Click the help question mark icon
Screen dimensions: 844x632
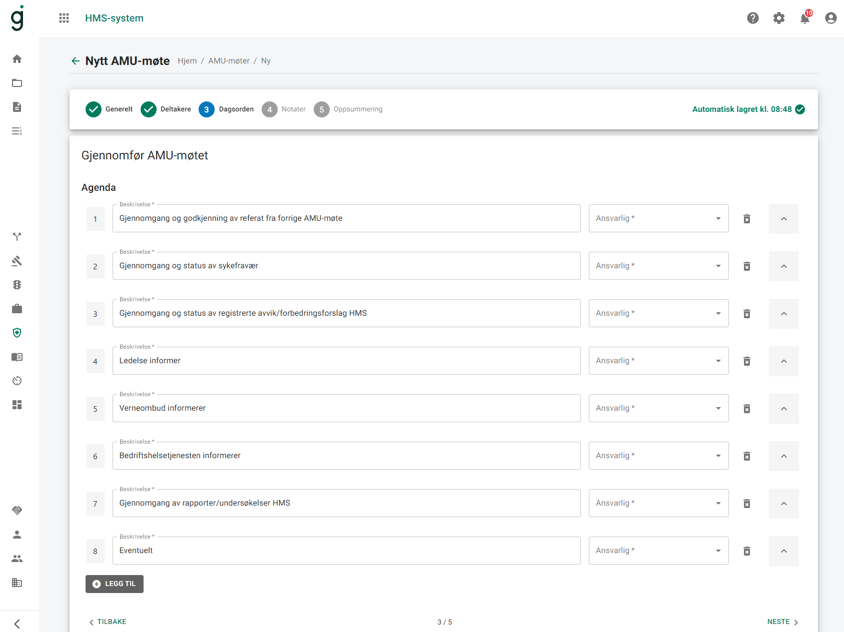753,18
